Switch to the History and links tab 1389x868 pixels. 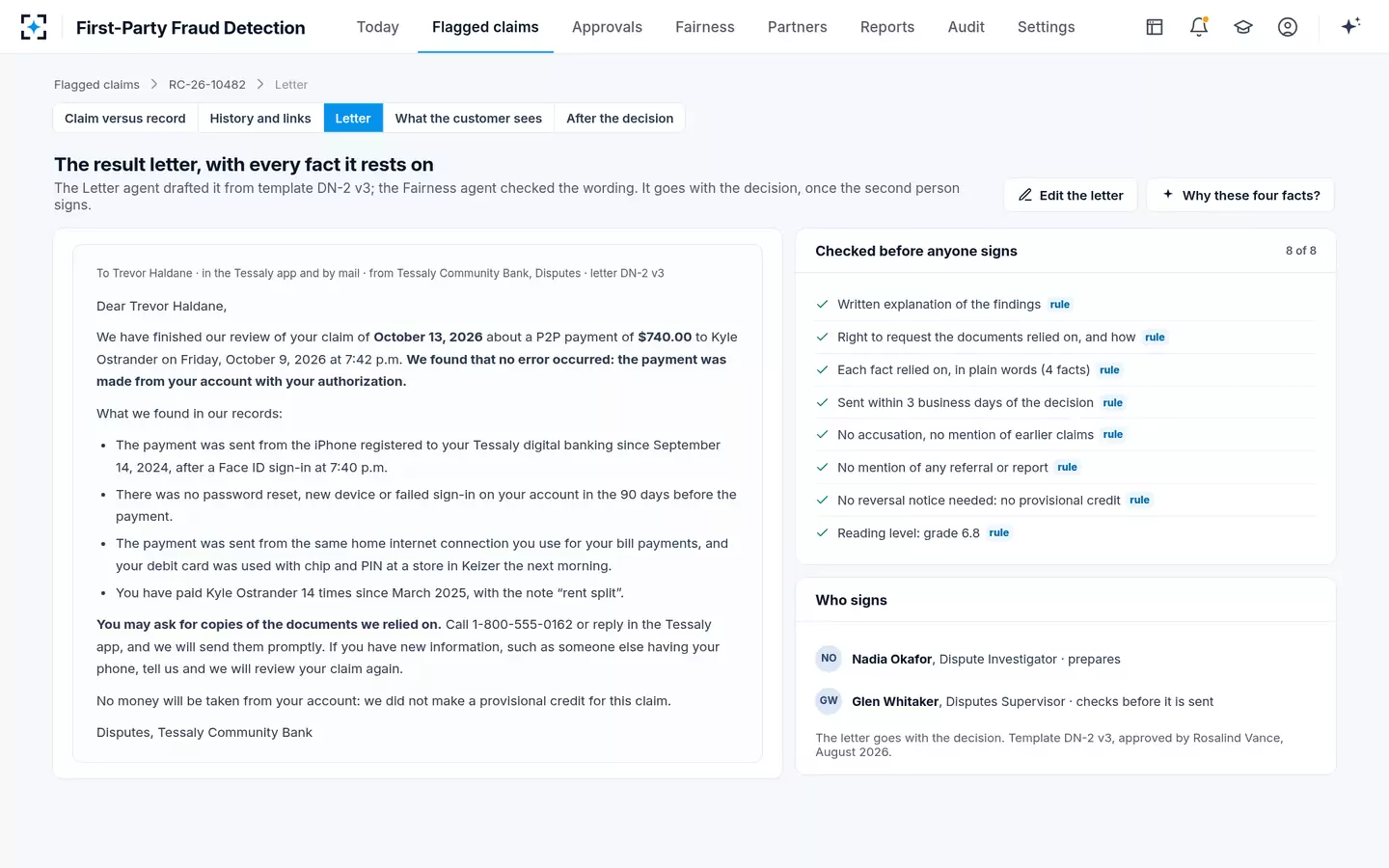[260, 119]
